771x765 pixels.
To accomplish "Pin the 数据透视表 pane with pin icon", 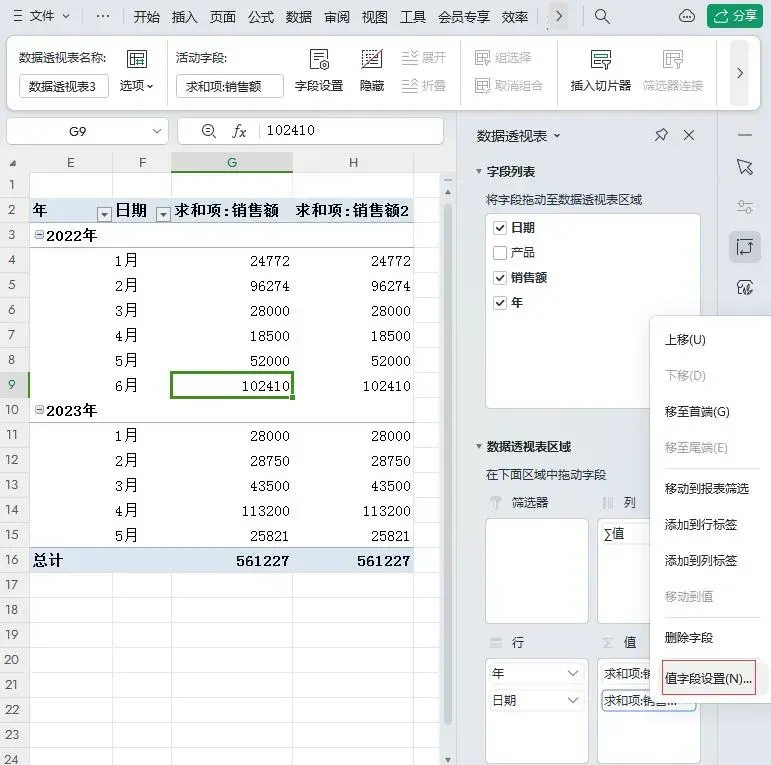I will [661, 135].
